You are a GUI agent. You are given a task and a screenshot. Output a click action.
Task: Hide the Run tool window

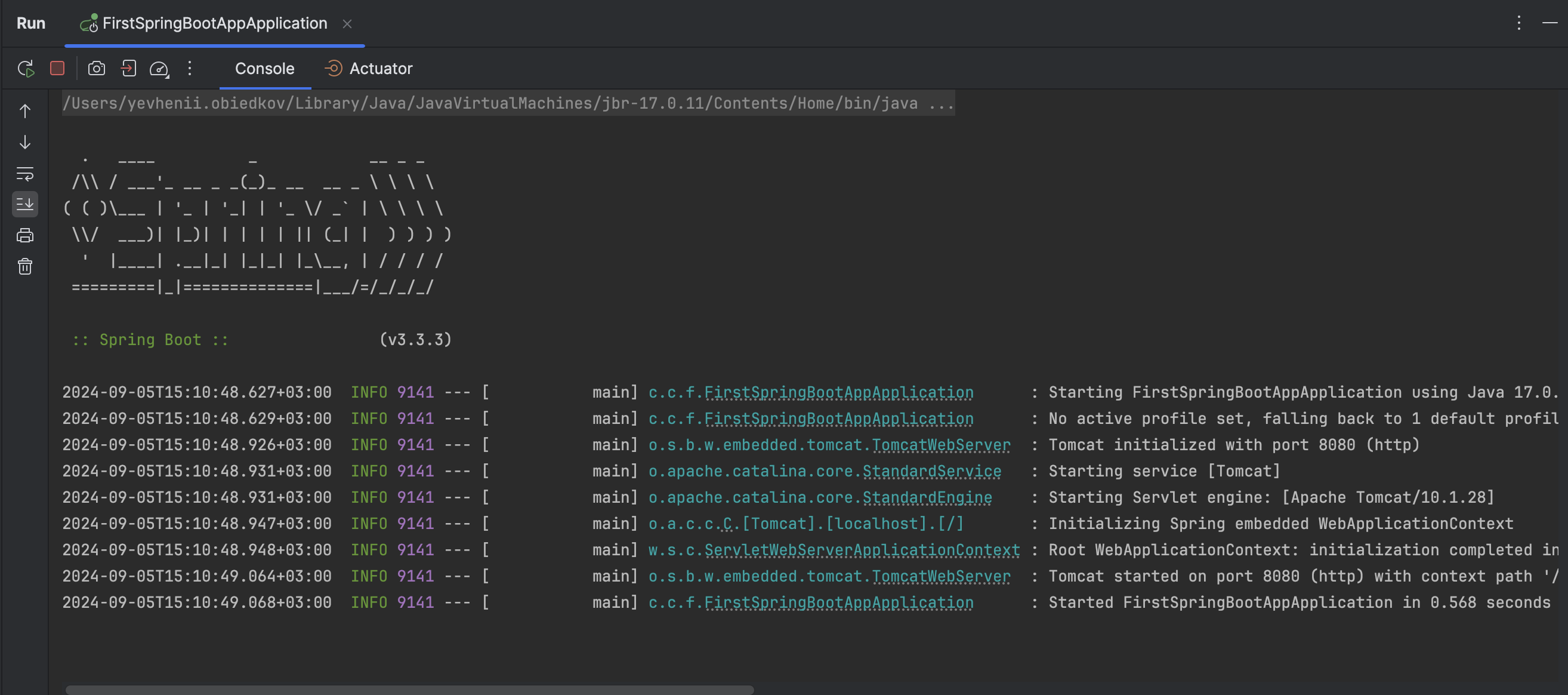1549,23
